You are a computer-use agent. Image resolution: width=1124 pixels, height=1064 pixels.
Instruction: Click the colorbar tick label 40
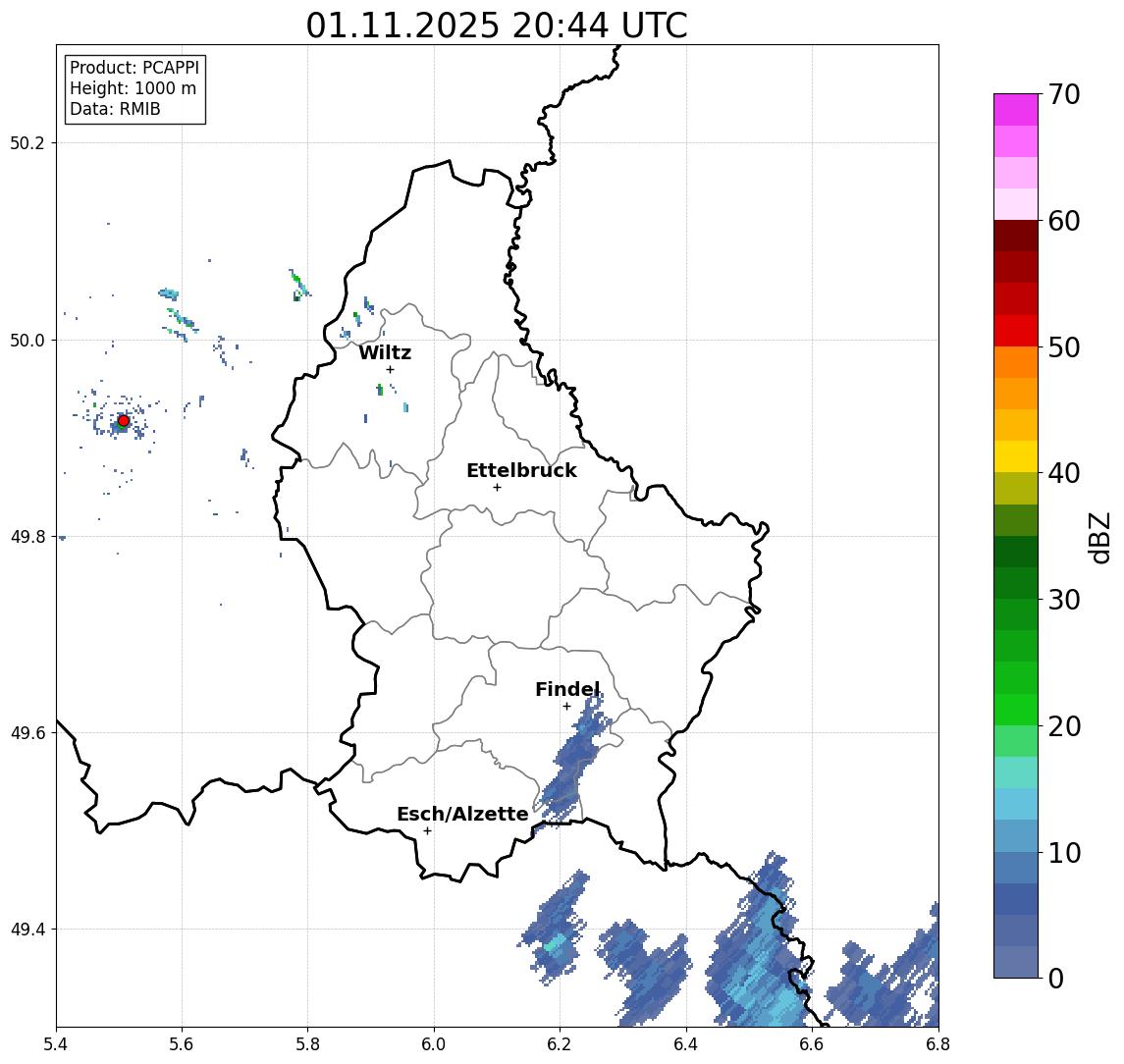click(1064, 473)
